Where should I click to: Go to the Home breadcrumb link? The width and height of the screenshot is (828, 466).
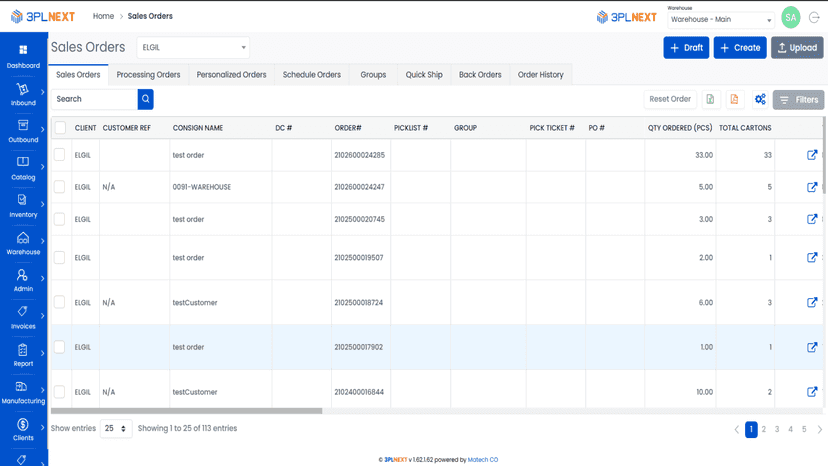pos(103,16)
